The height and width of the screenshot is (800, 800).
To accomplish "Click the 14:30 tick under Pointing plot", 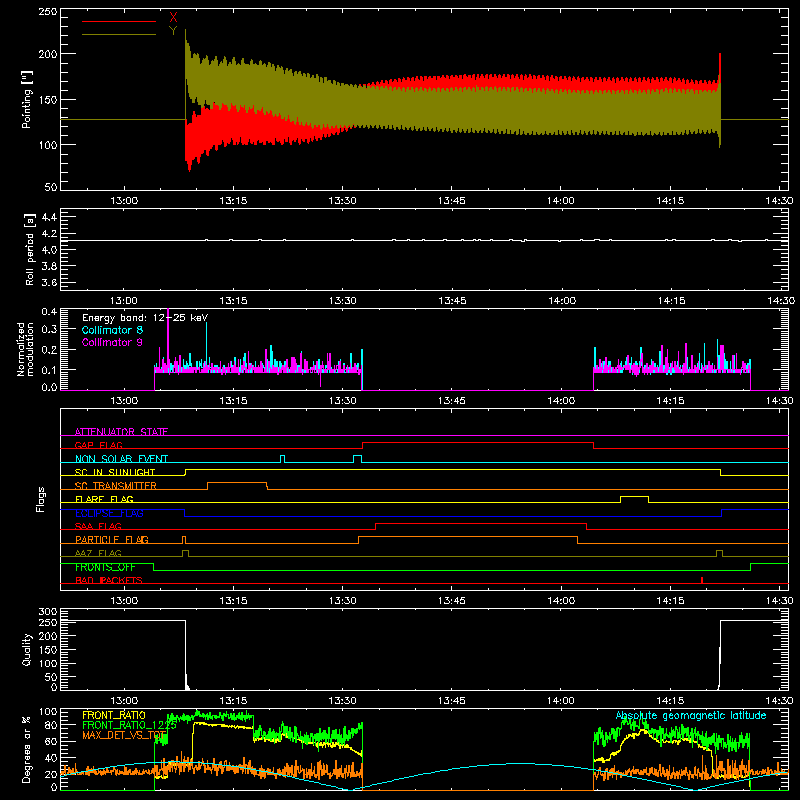I will coord(779,201).
